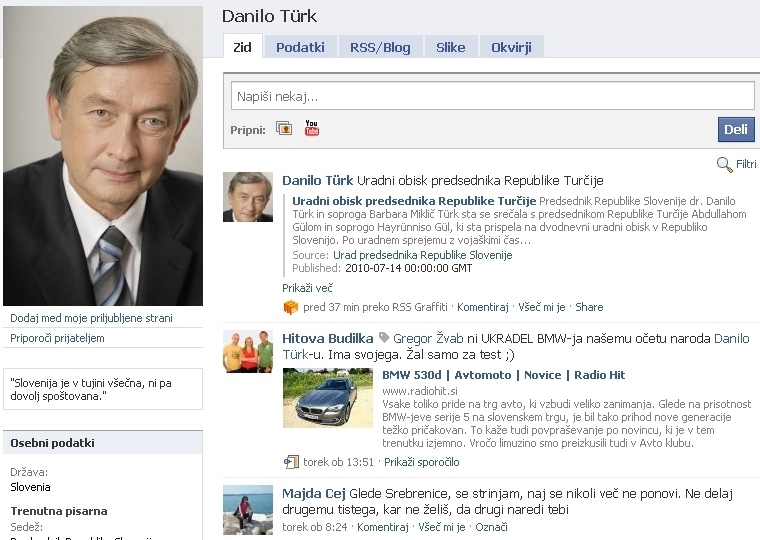Image resolution: width=760 pixels, height=540 pixels.
Task: Open the Podatki tab
Action: pos(300,48)
